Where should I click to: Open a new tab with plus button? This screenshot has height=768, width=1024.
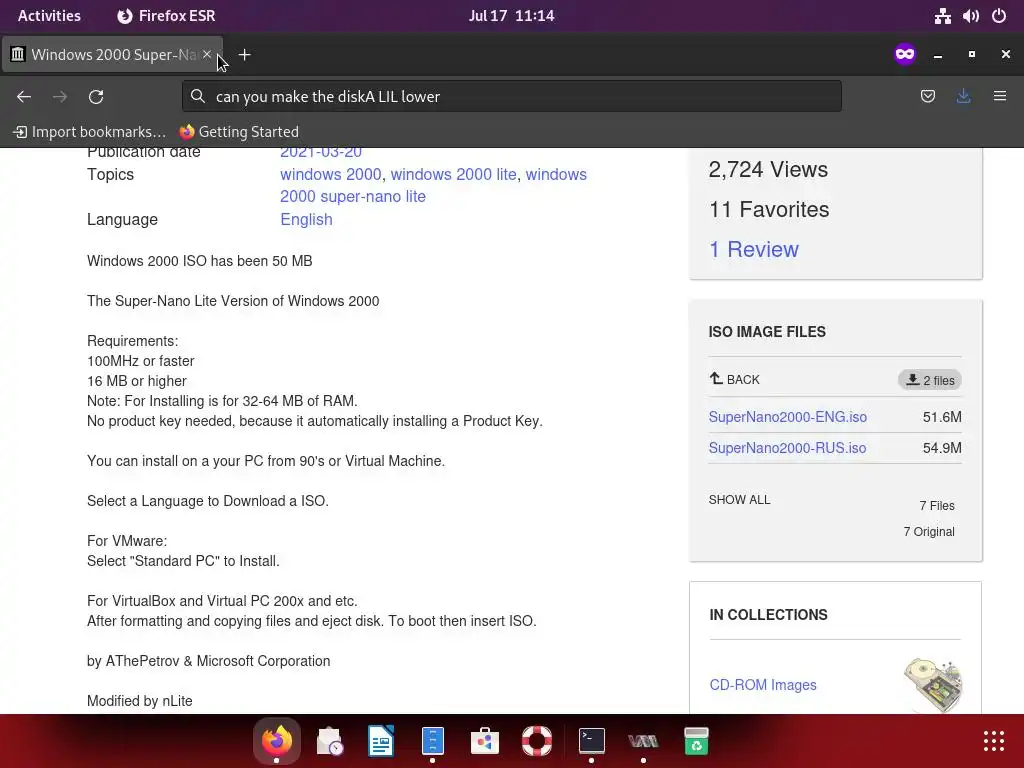pyautogui.click(x=244, y=55)
